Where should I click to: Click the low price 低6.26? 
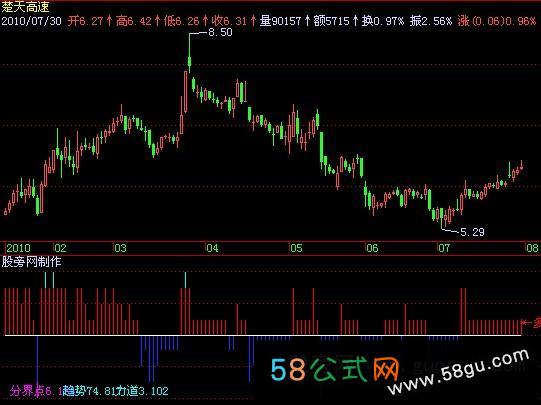(182, 21)
